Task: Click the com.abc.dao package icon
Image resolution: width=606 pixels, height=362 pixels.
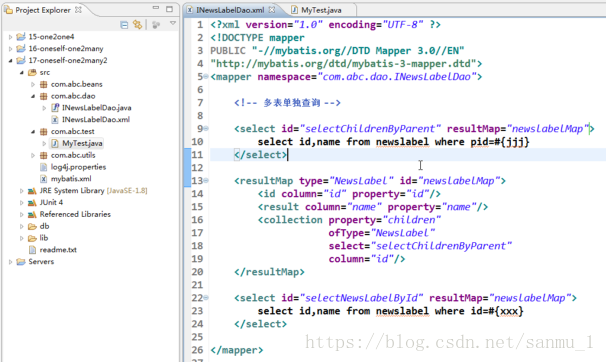Action: click(x=44, y=96)
